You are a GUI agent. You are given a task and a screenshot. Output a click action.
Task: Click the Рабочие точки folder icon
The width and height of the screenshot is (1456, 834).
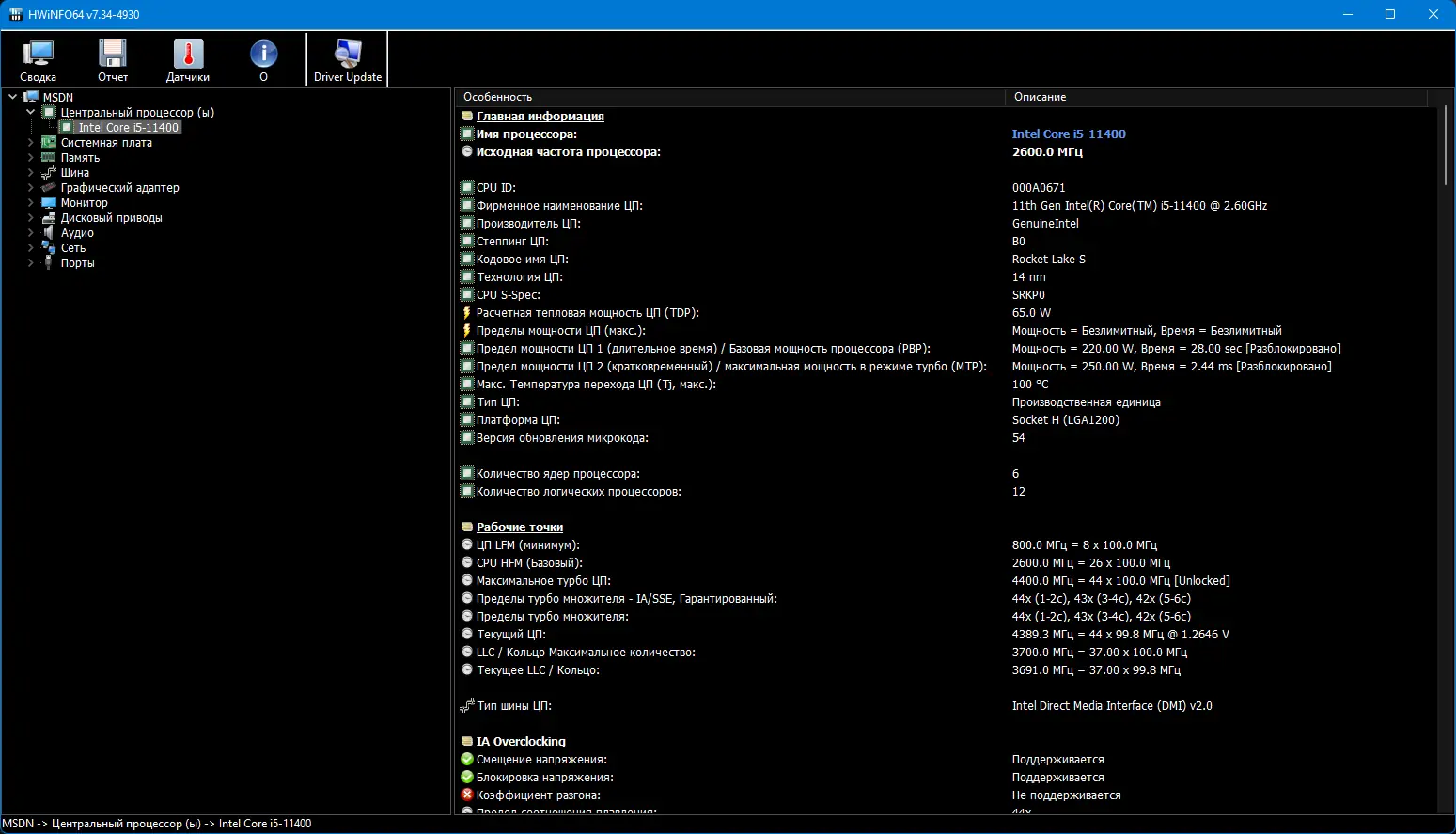point(467,527)
